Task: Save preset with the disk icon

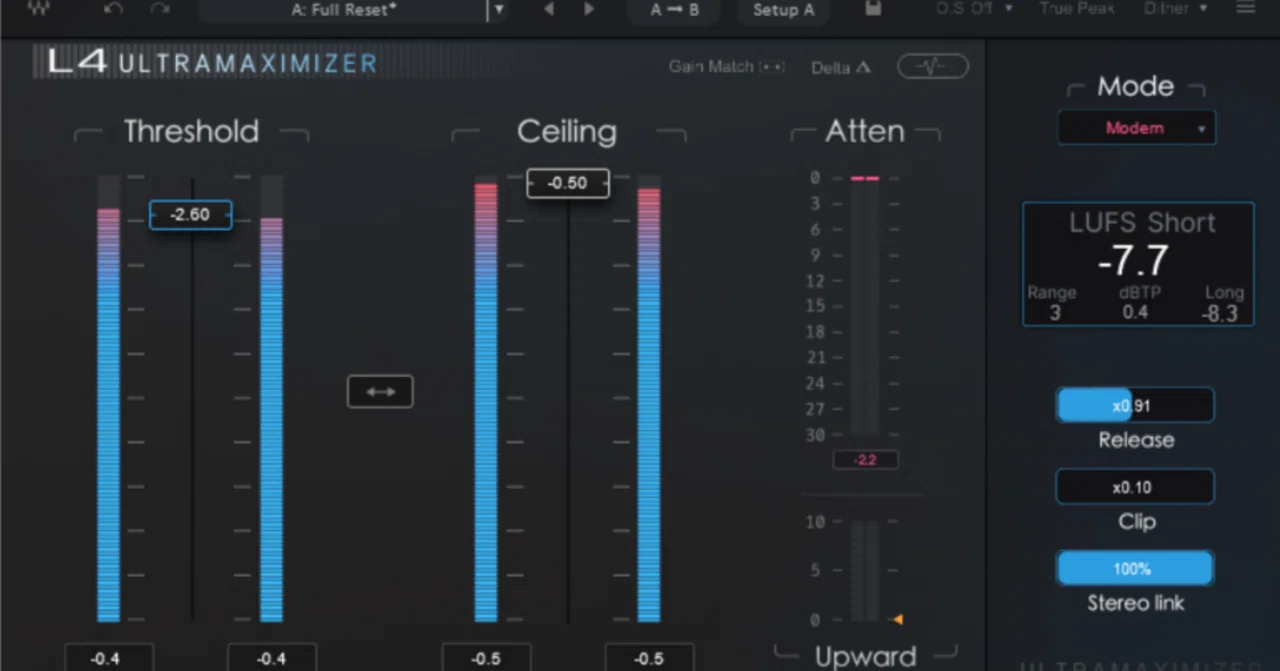Action: [873, 9]
